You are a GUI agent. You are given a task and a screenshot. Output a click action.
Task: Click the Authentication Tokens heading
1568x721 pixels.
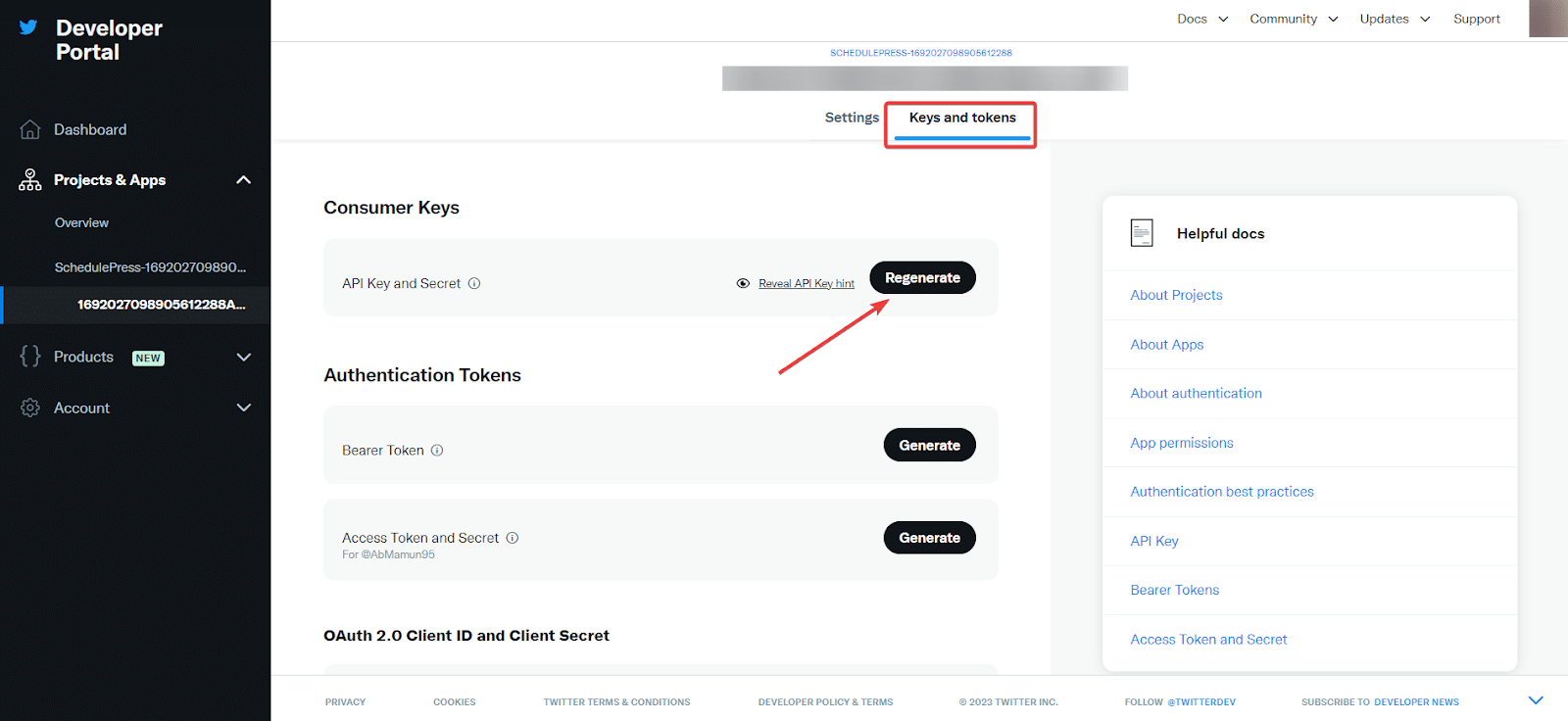click(x=422, y=375)
